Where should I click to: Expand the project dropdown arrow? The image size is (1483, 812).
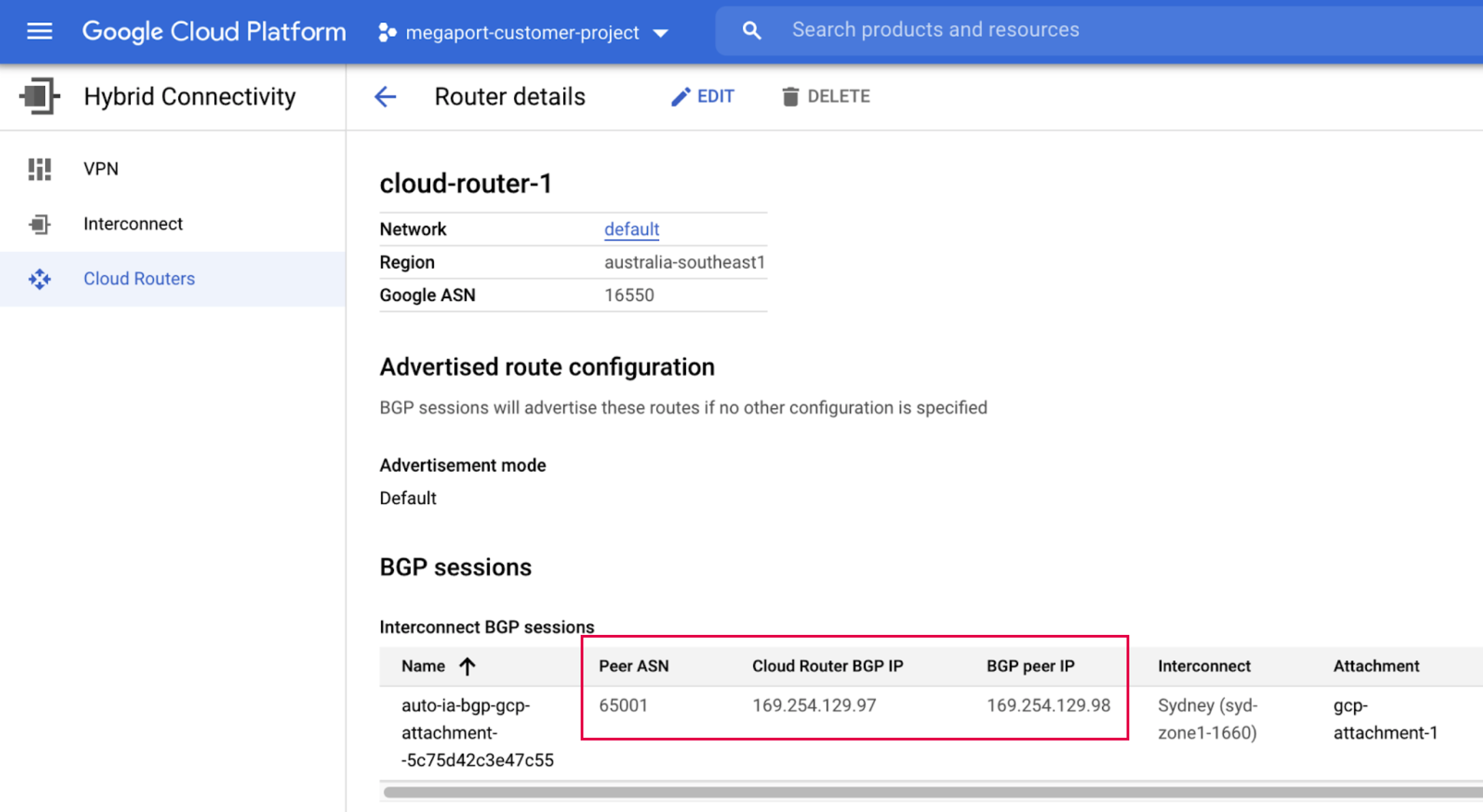[x=660, y=31]
